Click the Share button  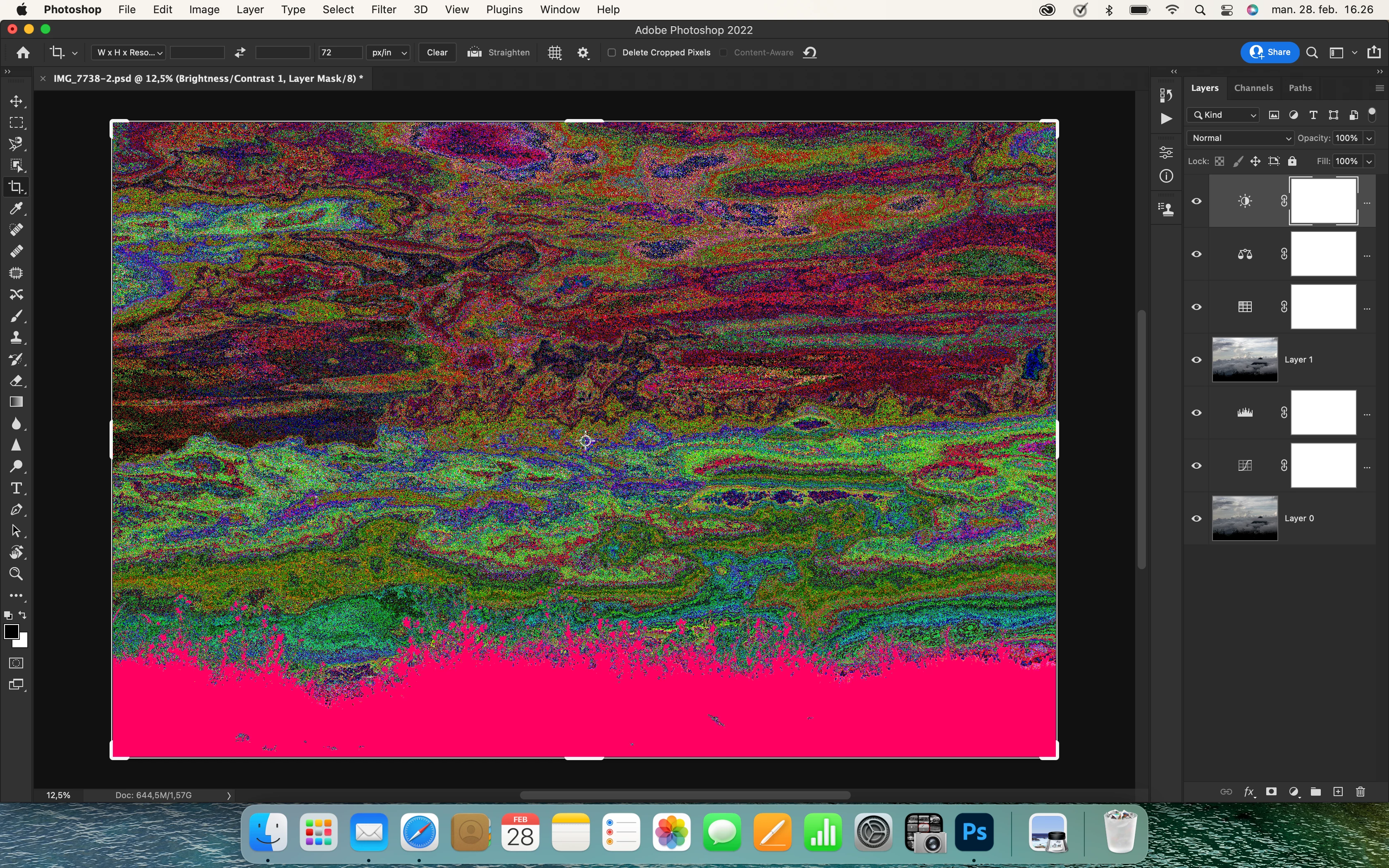tap(1270, 52)
